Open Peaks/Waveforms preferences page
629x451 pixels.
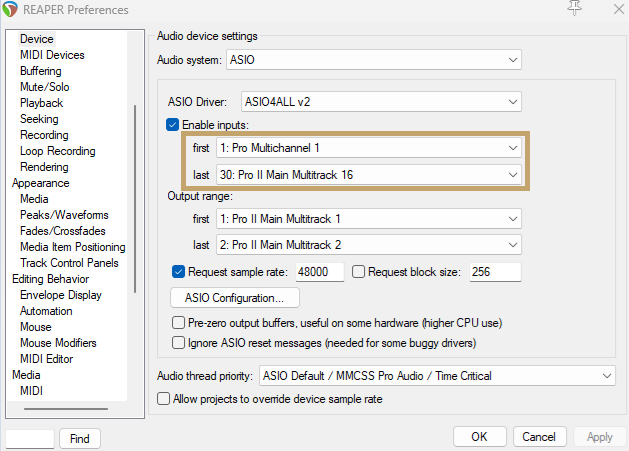point(64,215)
